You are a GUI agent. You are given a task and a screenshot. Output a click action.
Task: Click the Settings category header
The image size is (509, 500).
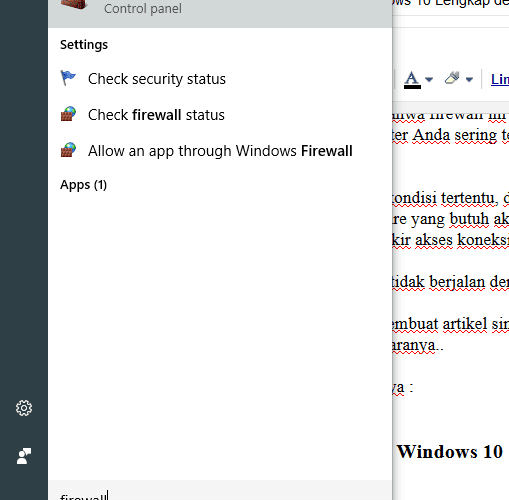(84, 45)
